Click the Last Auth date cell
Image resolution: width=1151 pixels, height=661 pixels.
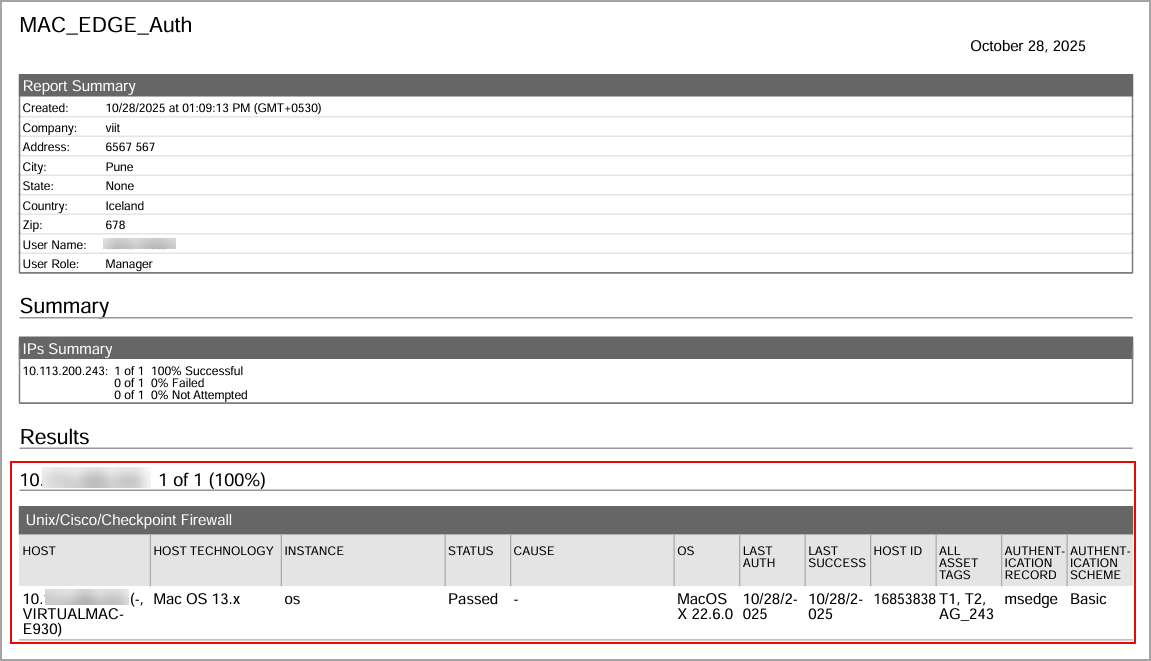(x=769, y=607)
